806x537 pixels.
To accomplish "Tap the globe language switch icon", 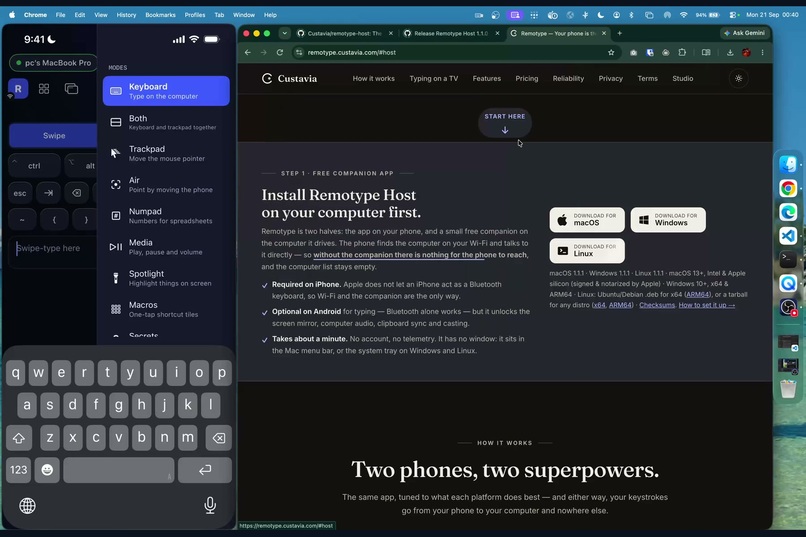I will [x=27, y=506].
